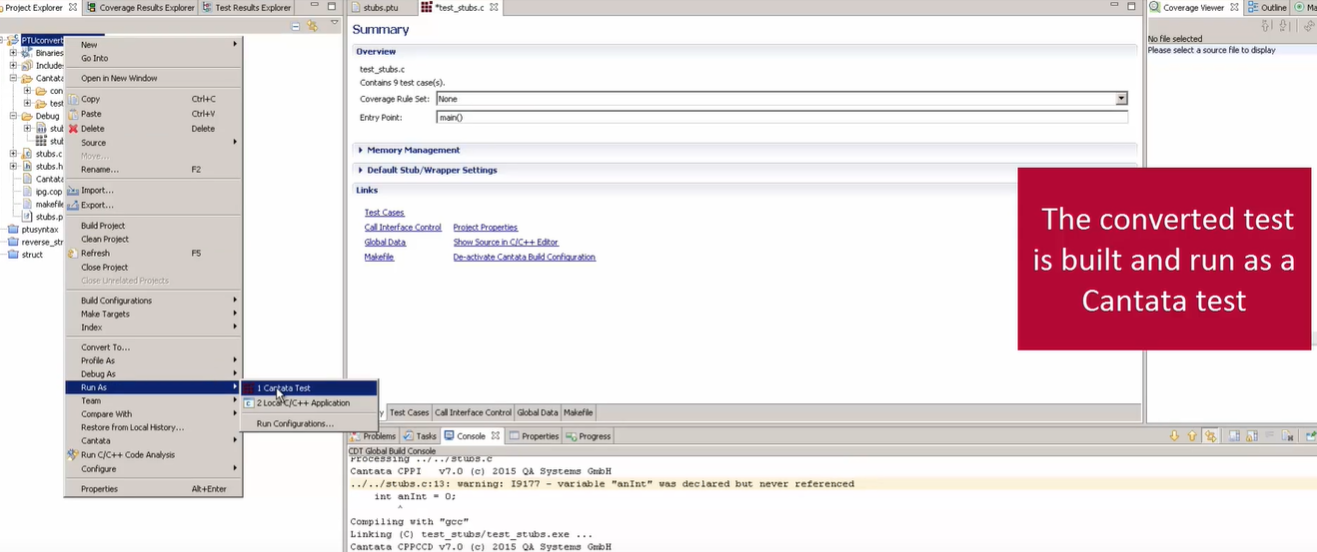1317x552 pixels.
Task: Open Run Configurations... dialog
Action: tap(309, 424)
